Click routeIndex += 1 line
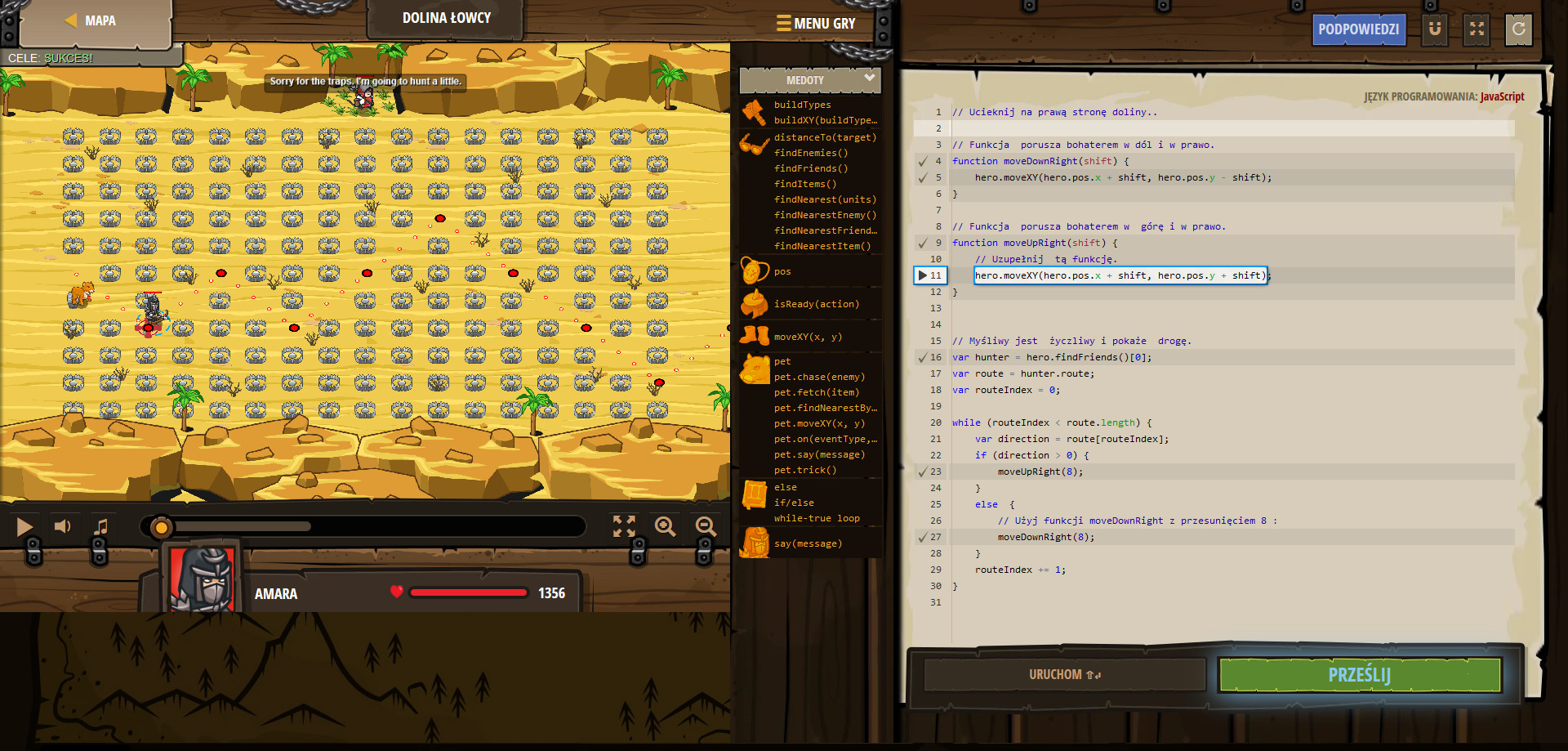1568x751 pixels. 1020,570
